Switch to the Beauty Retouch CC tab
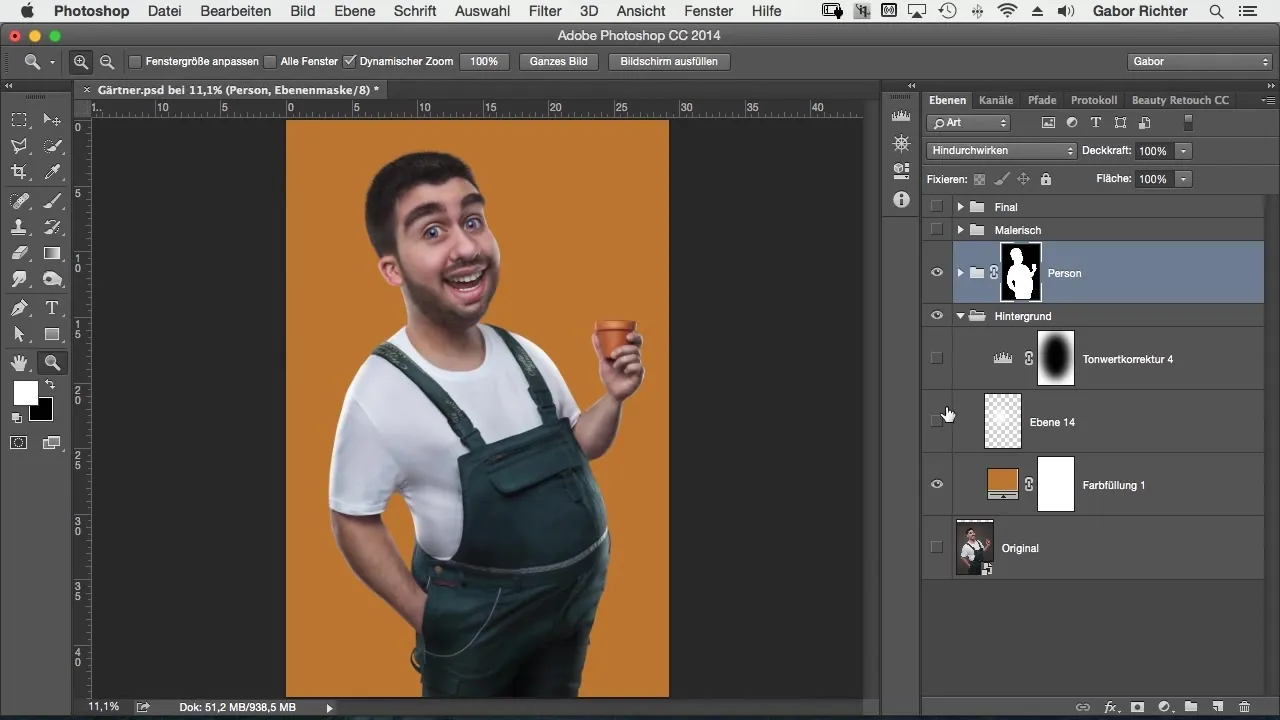This screenshot has height=720, width=1280. (1180, 100)
